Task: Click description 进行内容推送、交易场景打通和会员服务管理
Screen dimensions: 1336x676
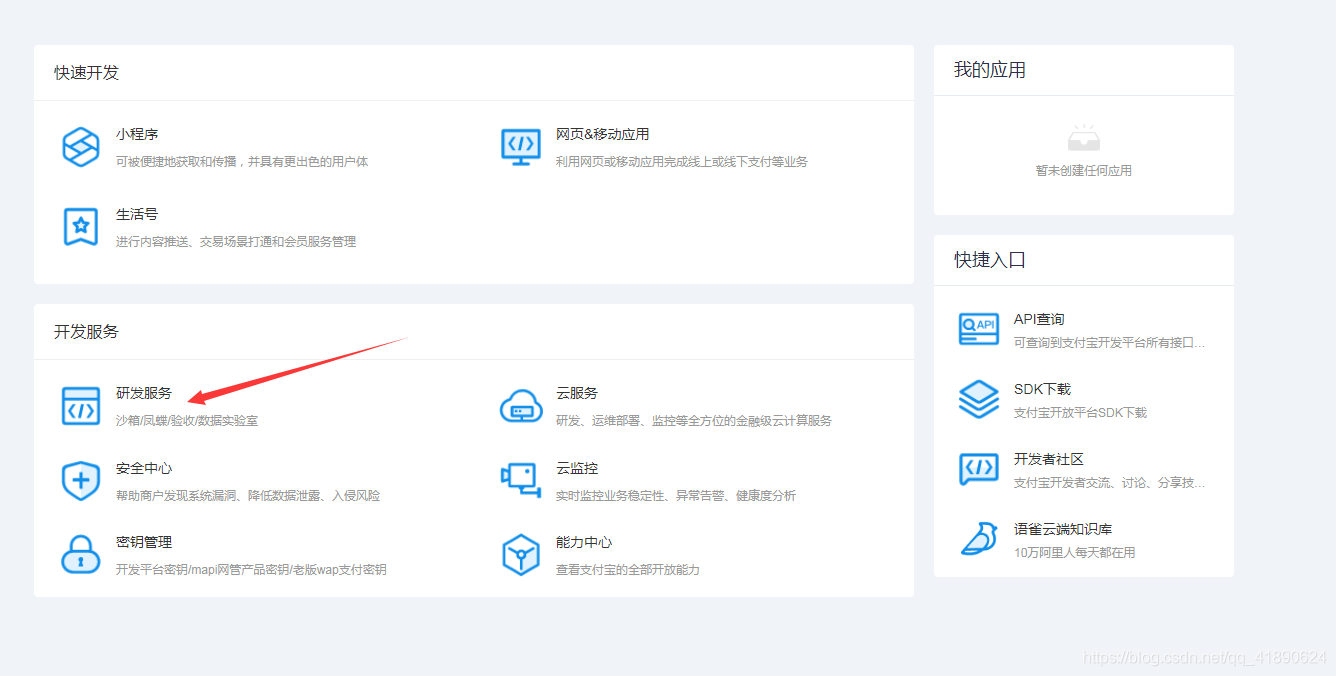Action: pyautogui.click(x=236, y=242)
